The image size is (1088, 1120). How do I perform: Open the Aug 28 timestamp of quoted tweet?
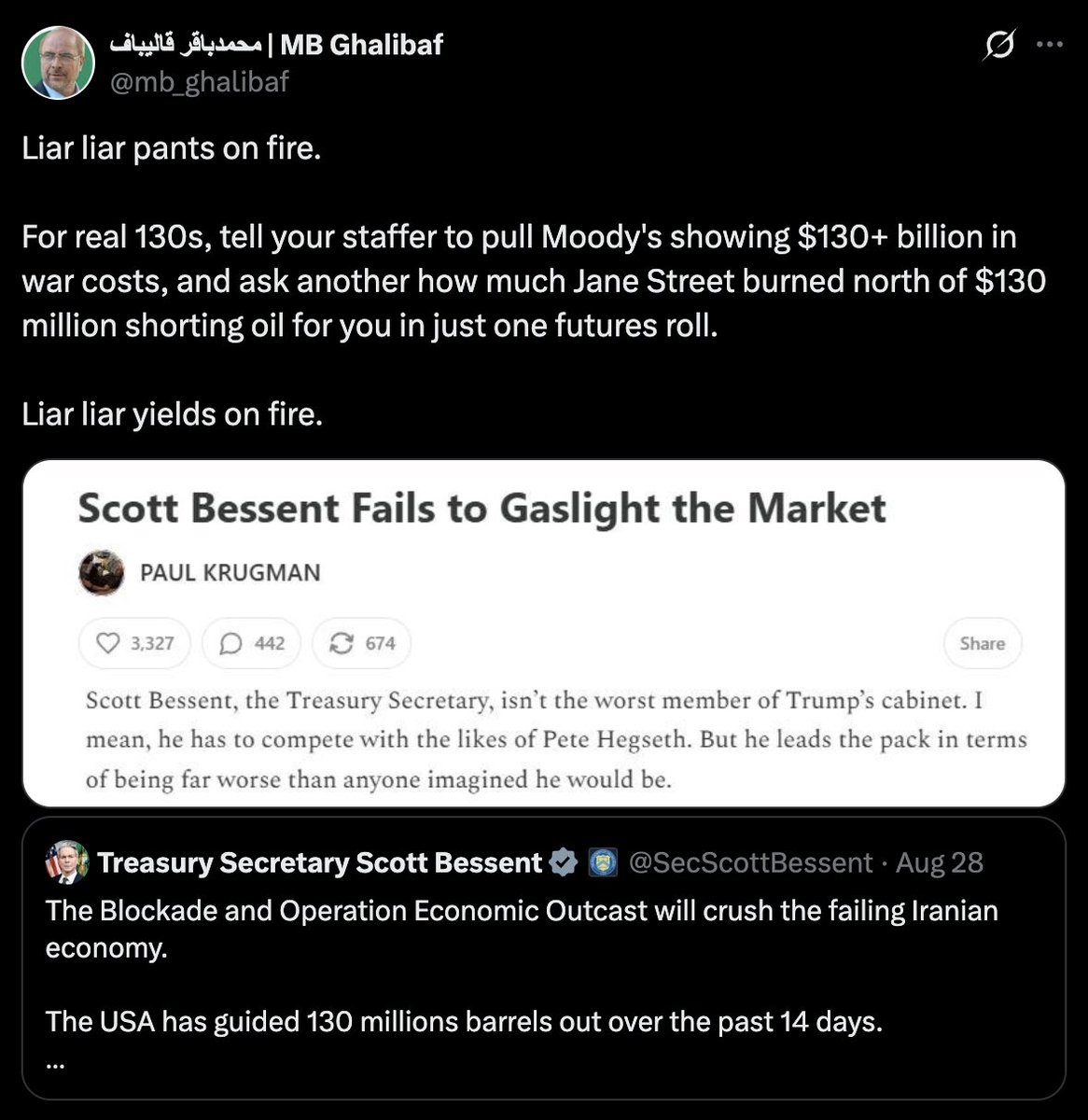(x=940, y=862)
